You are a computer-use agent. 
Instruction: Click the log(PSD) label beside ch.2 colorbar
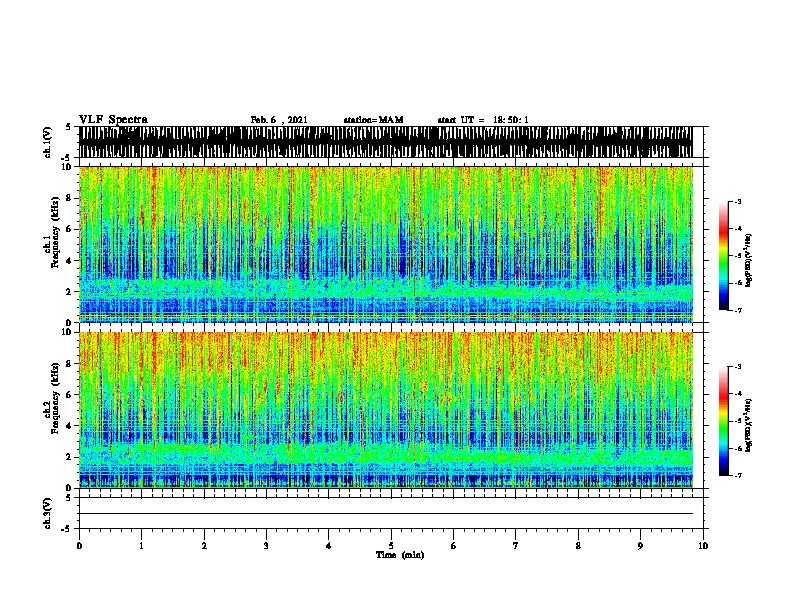click(x=749, y=425)
